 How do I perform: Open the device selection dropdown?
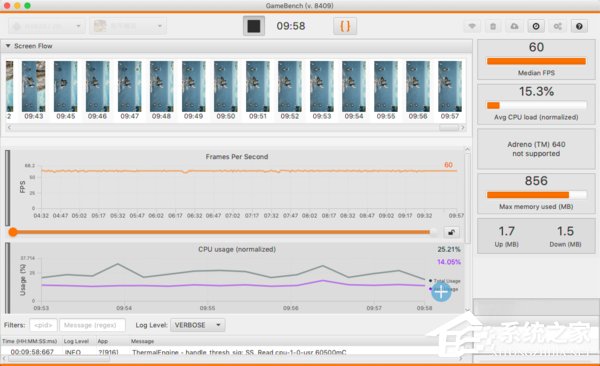(46, 26)
